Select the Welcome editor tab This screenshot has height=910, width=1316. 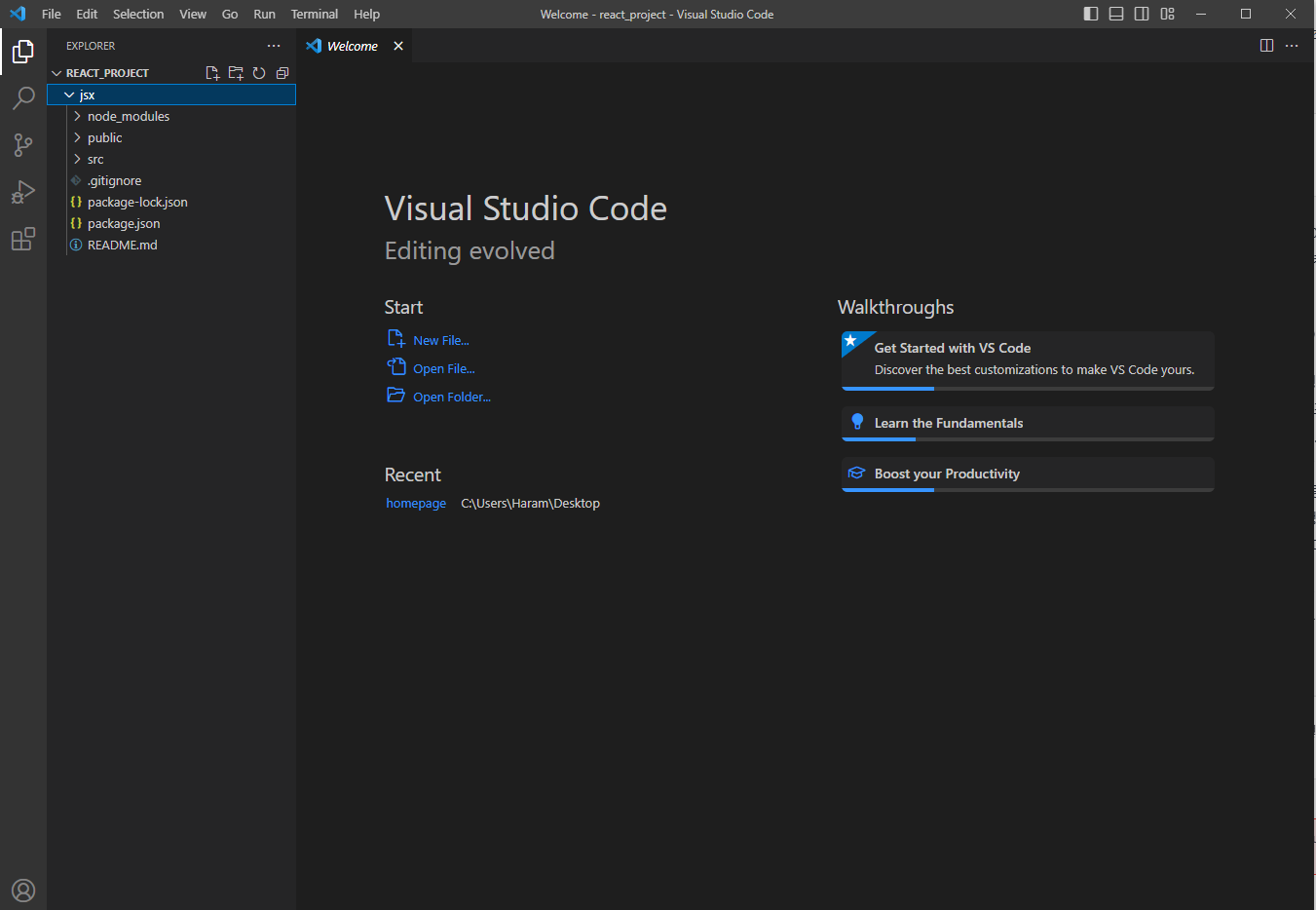pos(354,46)
